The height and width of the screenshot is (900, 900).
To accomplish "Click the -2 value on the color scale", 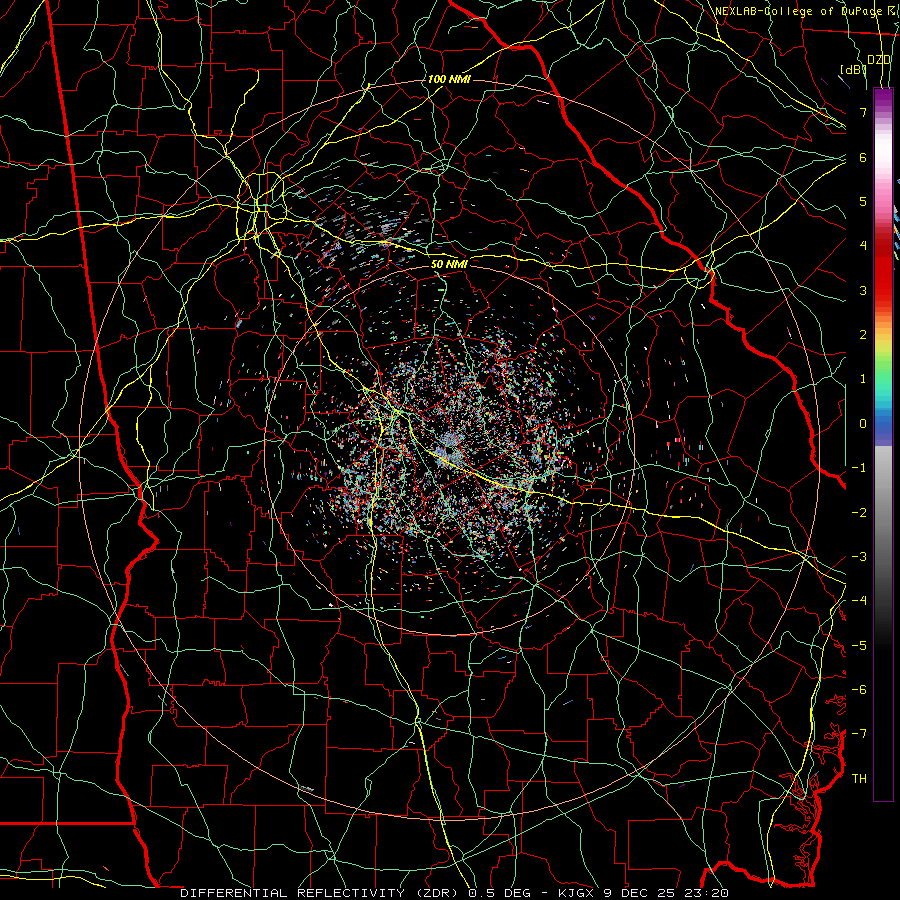I will click(859, 513).
